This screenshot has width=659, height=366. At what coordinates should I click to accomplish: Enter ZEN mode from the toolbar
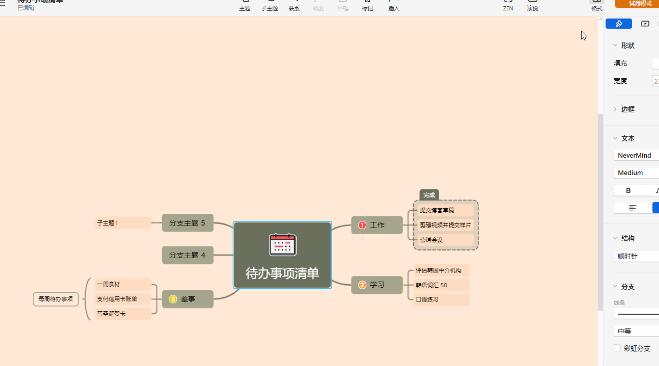pyautogui.click(x=508, y=5)
